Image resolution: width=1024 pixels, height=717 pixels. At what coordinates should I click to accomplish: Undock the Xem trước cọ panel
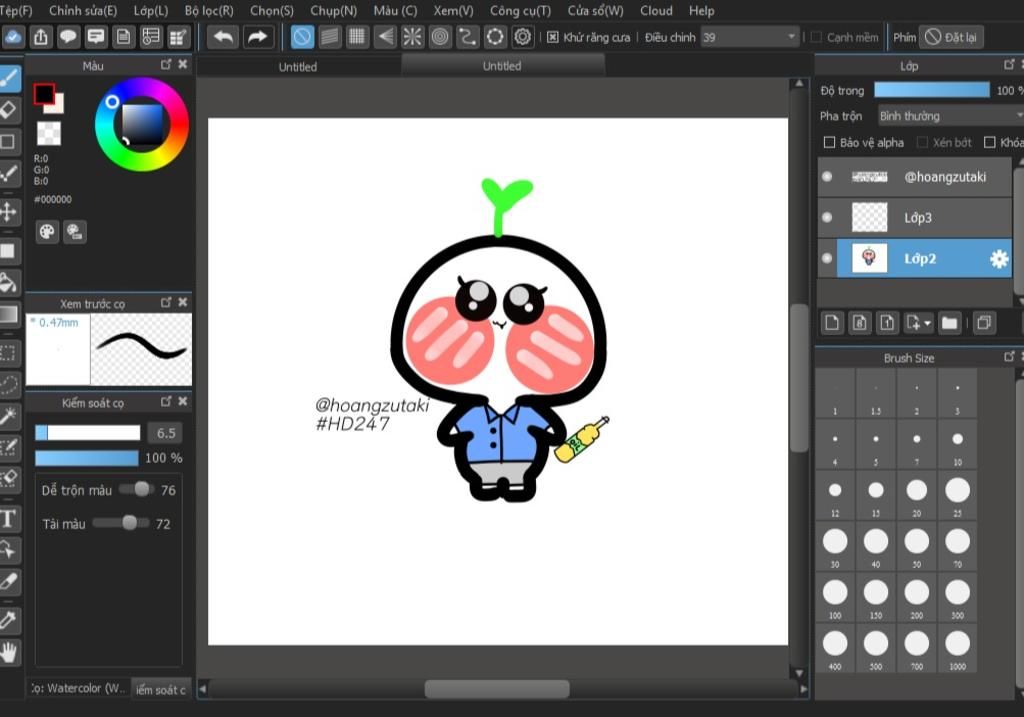166,302
